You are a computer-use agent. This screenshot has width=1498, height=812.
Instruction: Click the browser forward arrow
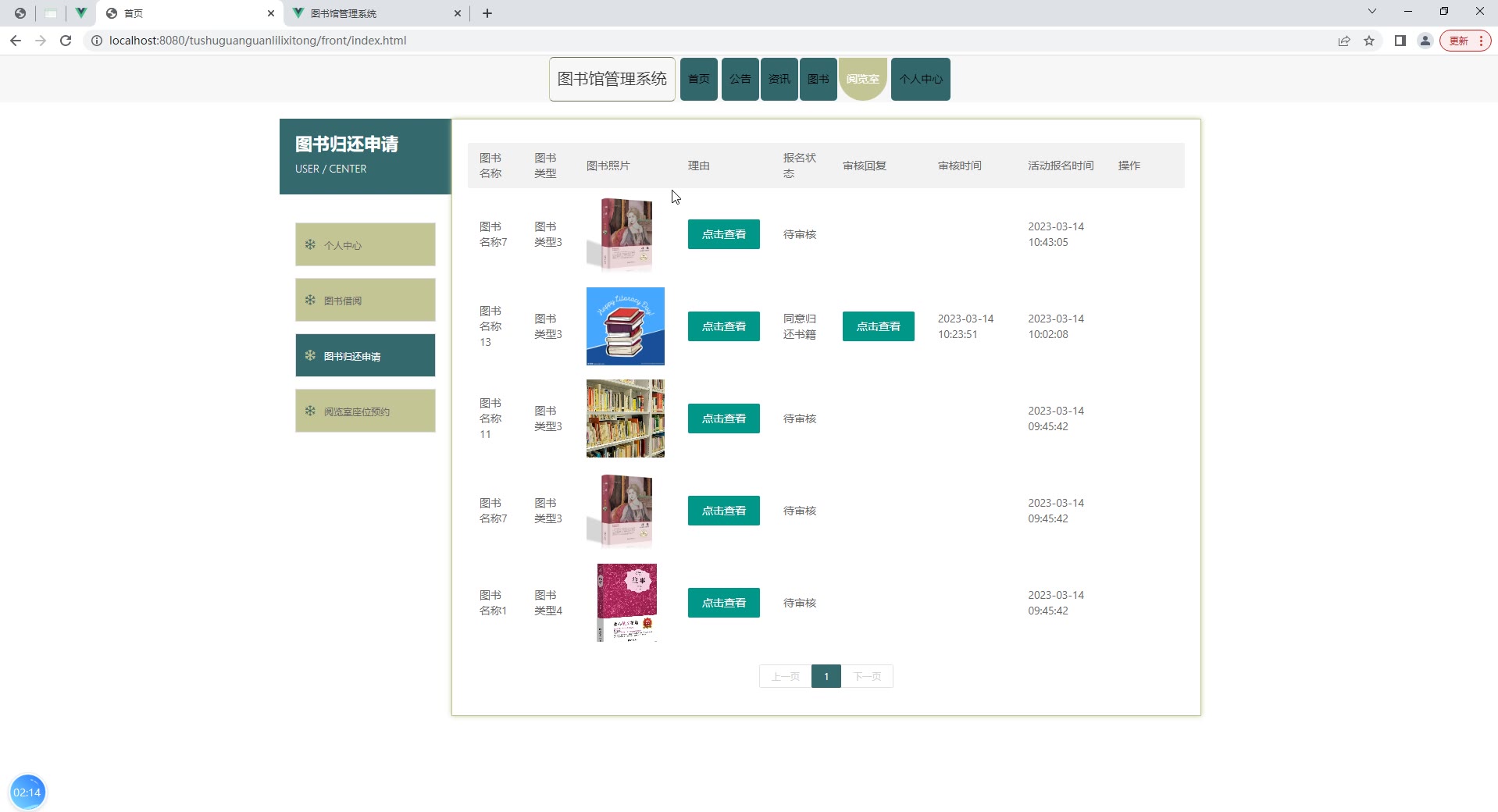click(41, 41)
